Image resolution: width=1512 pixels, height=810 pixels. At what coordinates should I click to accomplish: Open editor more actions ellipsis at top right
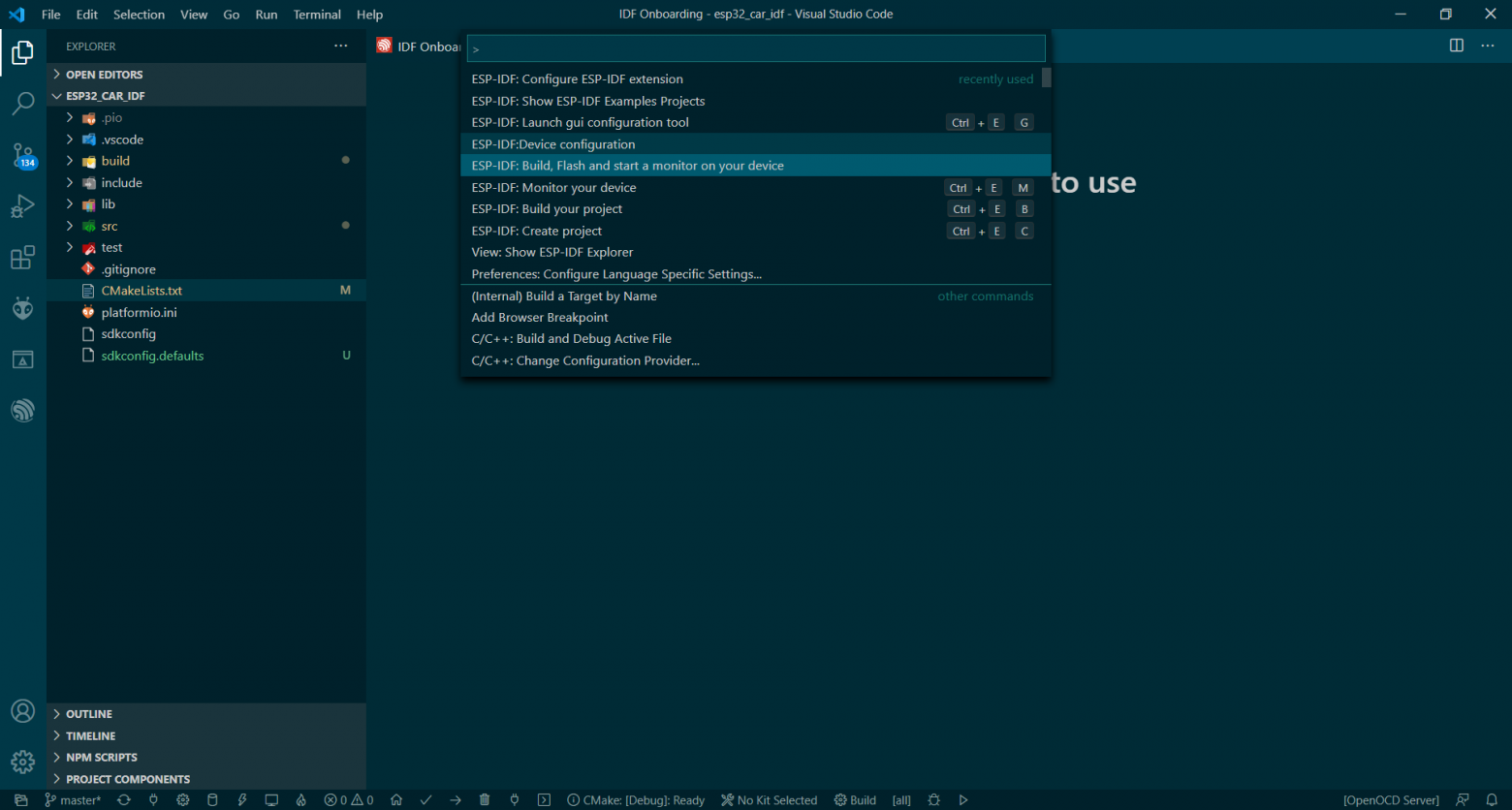pyautogui.click(x=1488, y=46)
